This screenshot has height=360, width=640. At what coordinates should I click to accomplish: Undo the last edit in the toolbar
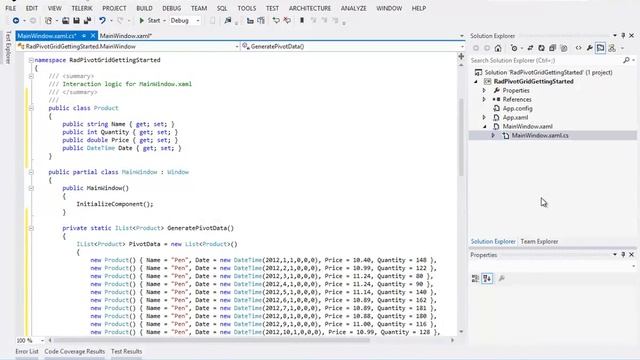tap(102, 20)
